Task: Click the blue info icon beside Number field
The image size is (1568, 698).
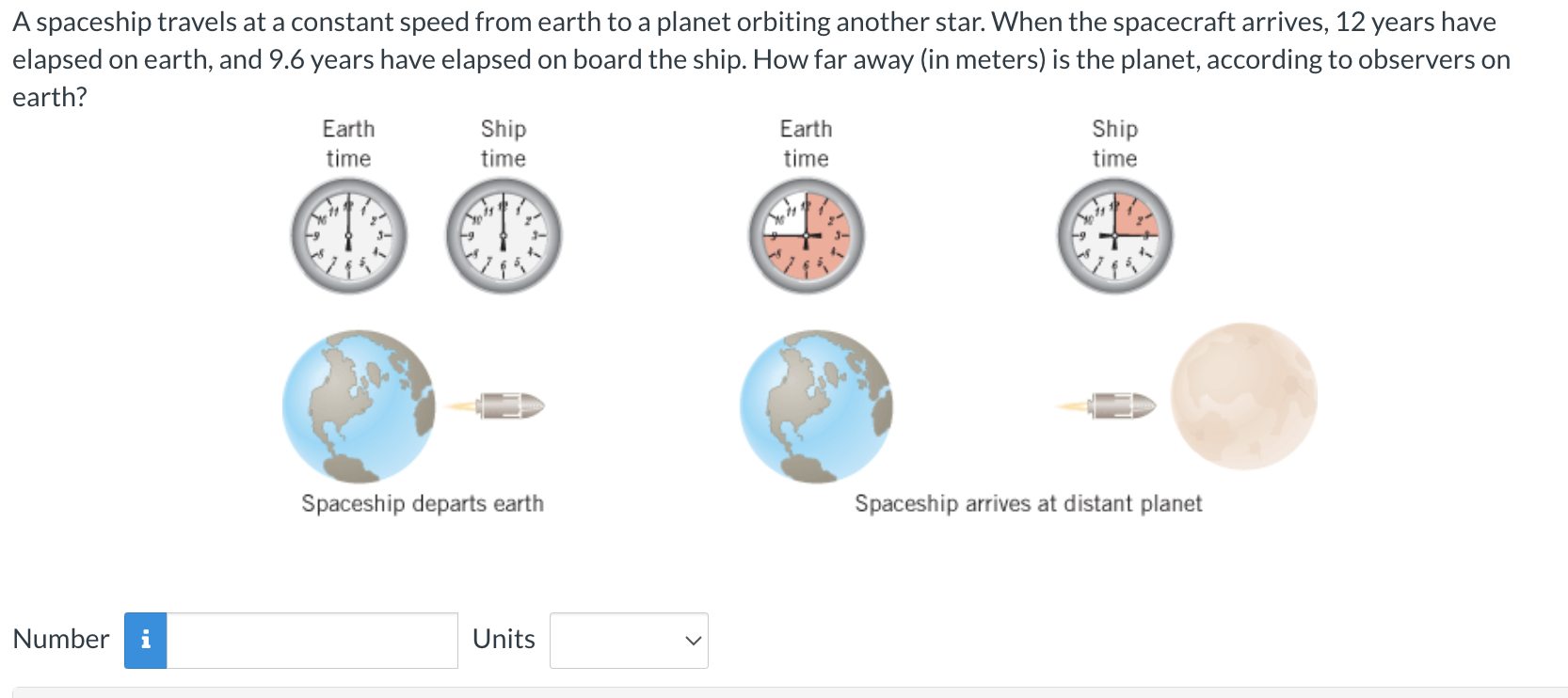Action: [x=144, y=640]
